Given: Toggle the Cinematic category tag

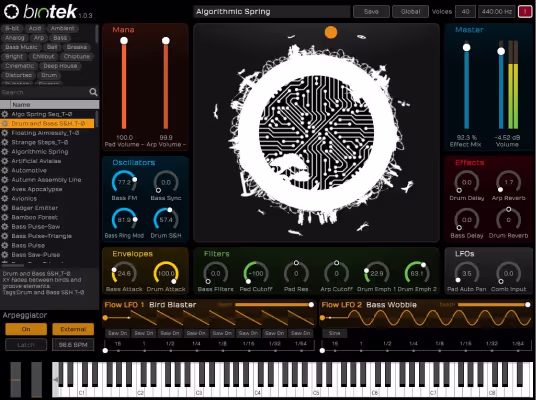Looking at the screenshot, I should (x=19, y=66).
